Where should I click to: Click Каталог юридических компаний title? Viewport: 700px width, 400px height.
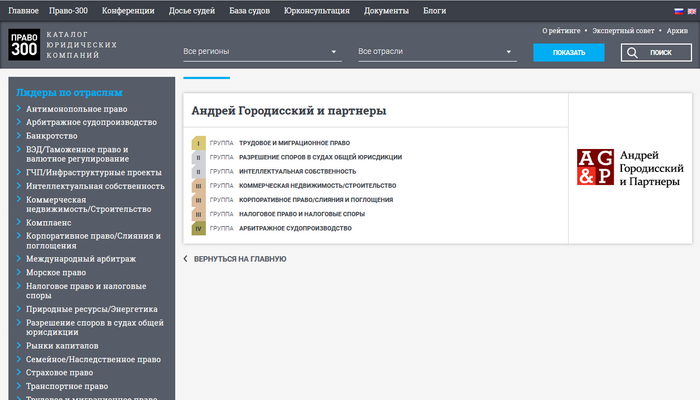82,45
